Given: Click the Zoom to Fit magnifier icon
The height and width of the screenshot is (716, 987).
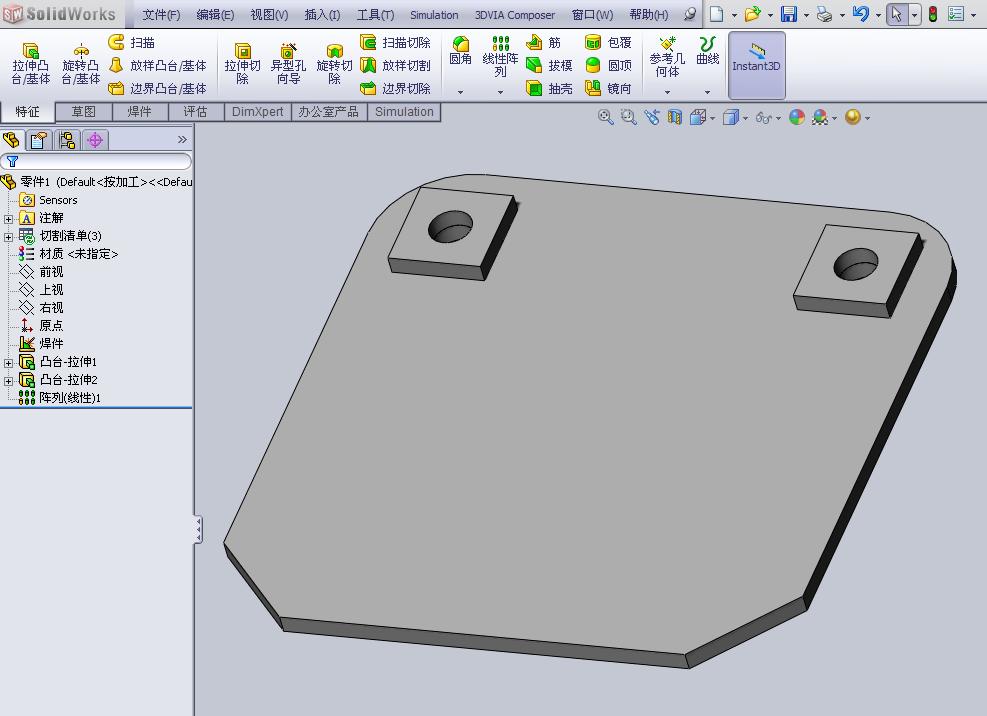Looking at the screenshot, I should 606,117.
